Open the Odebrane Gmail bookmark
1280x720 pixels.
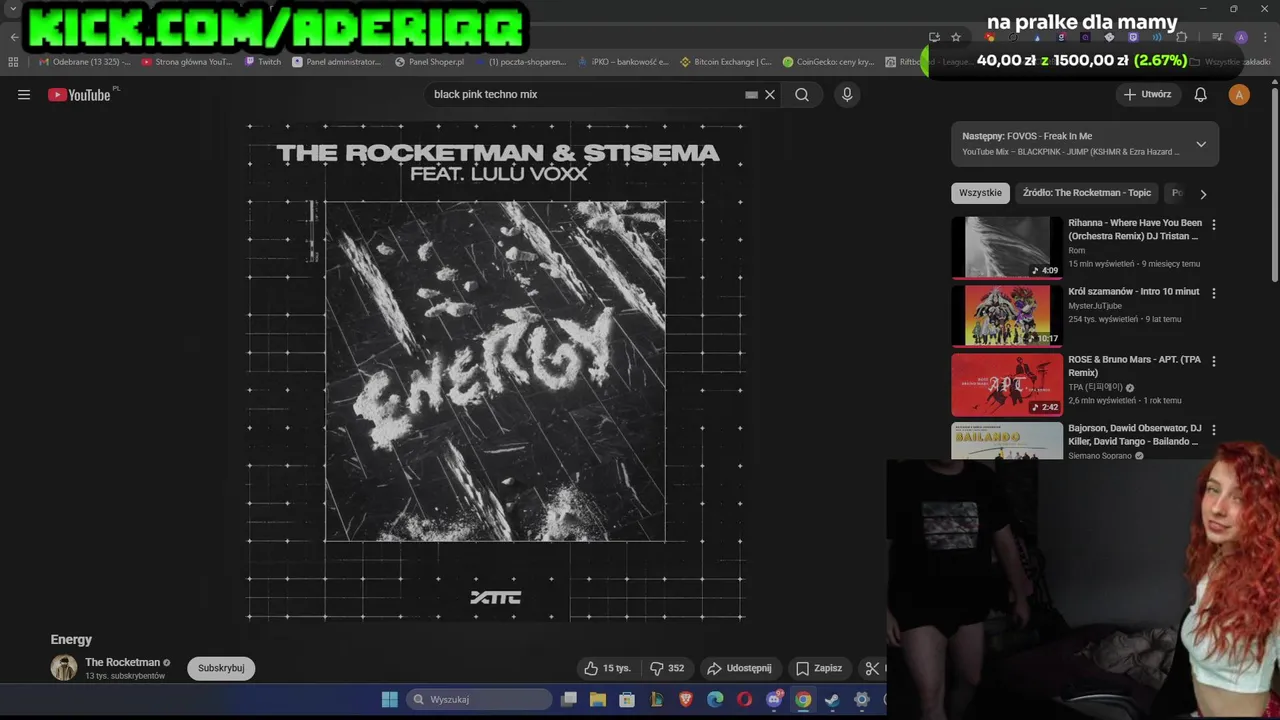(84, 62)
